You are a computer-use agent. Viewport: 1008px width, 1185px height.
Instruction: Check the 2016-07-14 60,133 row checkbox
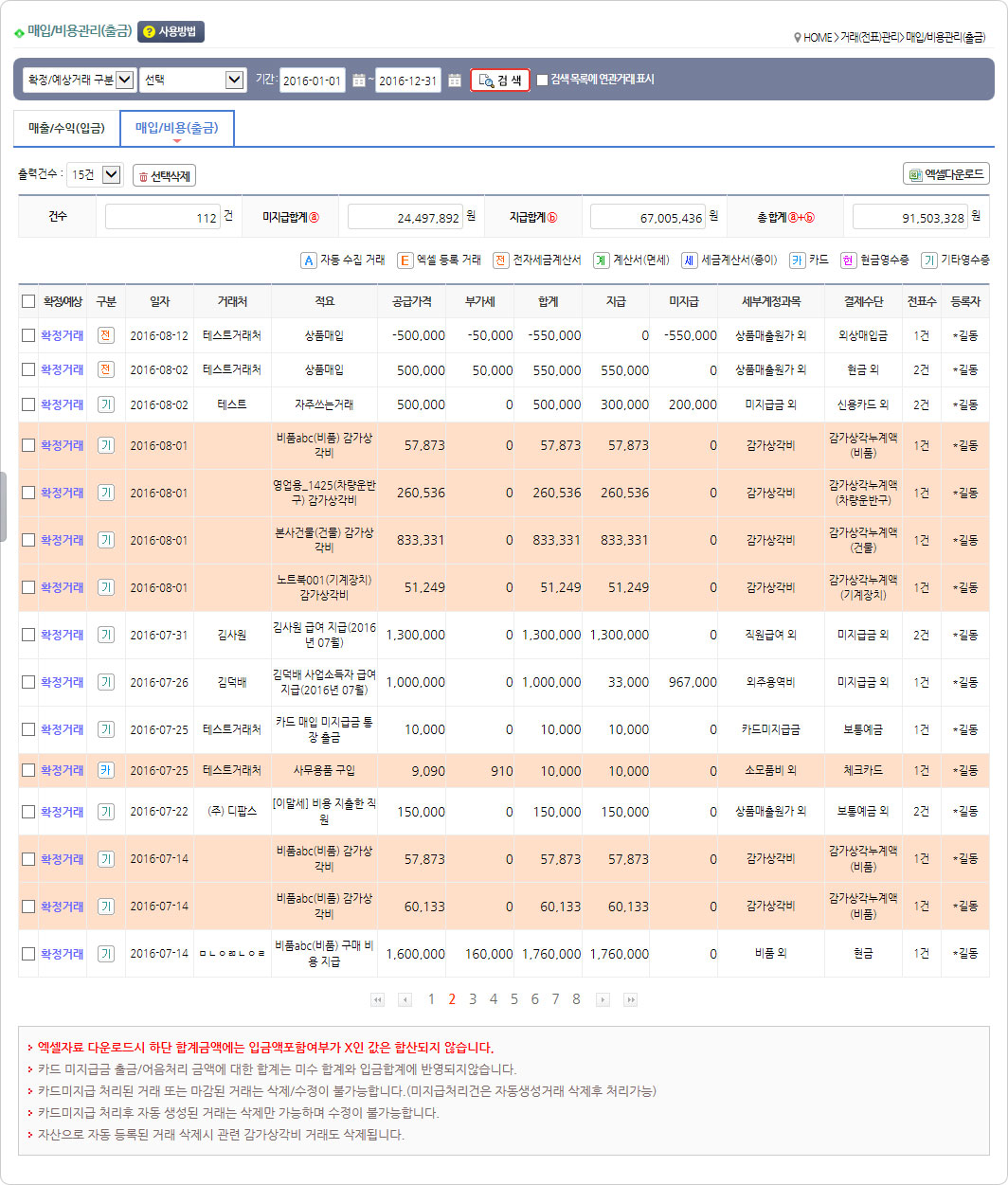click(x=28, y=907)
